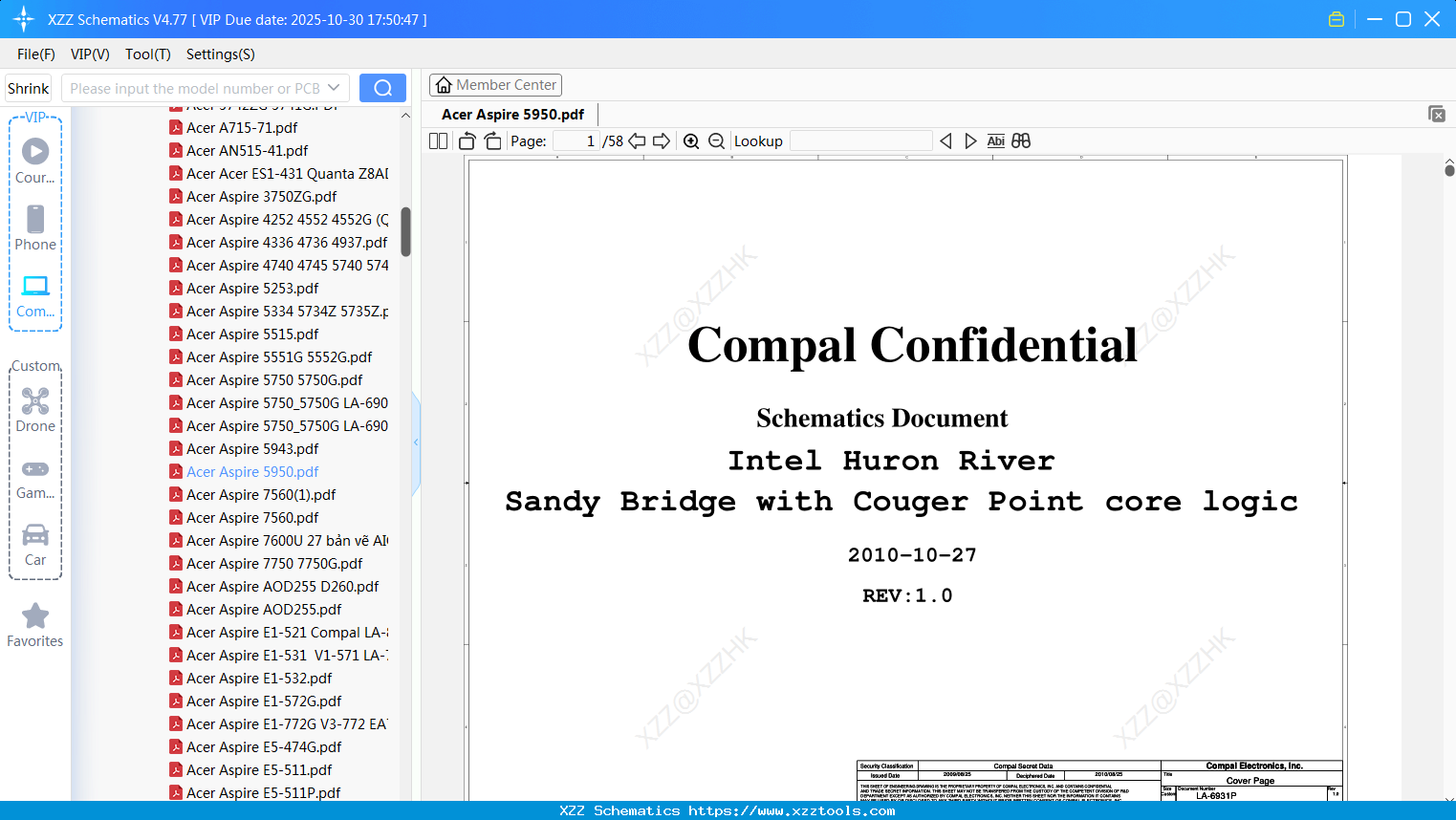Click the blue search button
The width and height of the screenshot is (1456, 820).
tap(382, 88)
